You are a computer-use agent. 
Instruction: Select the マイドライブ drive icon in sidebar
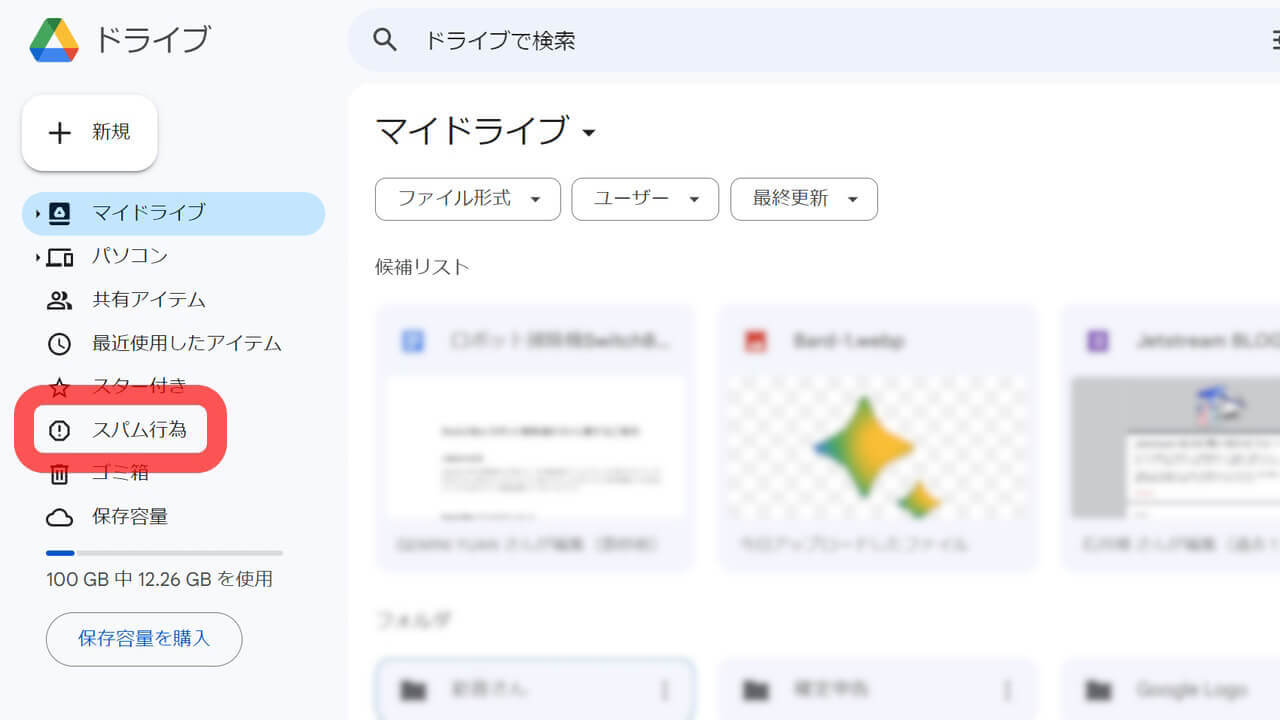tap(59, 212)
